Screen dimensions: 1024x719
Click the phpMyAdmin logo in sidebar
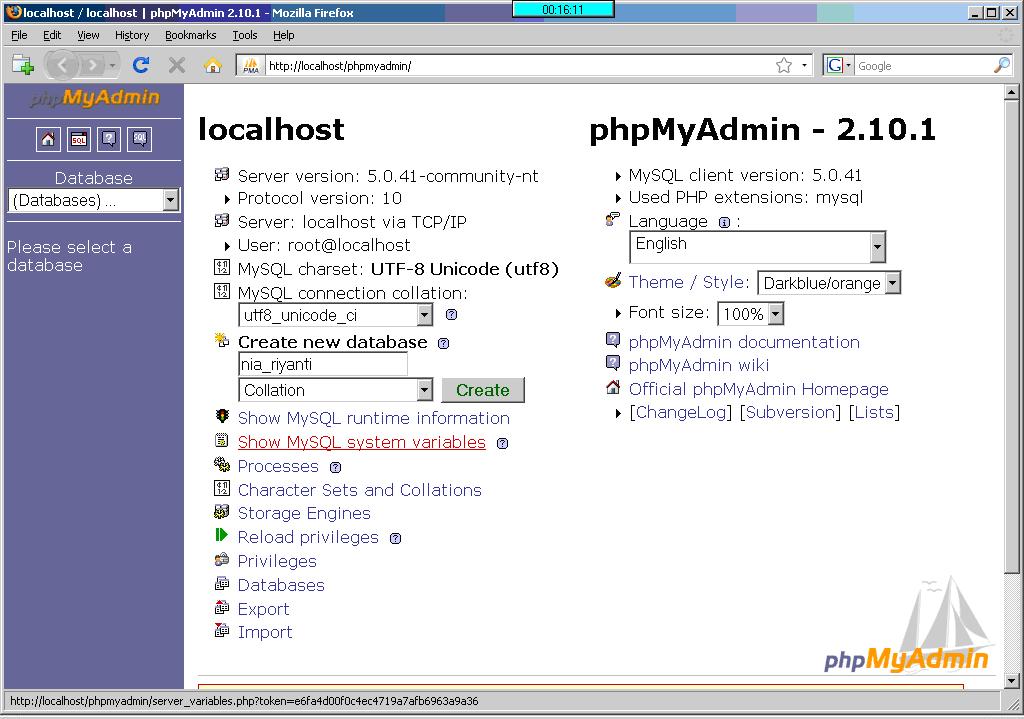[94, 98]
